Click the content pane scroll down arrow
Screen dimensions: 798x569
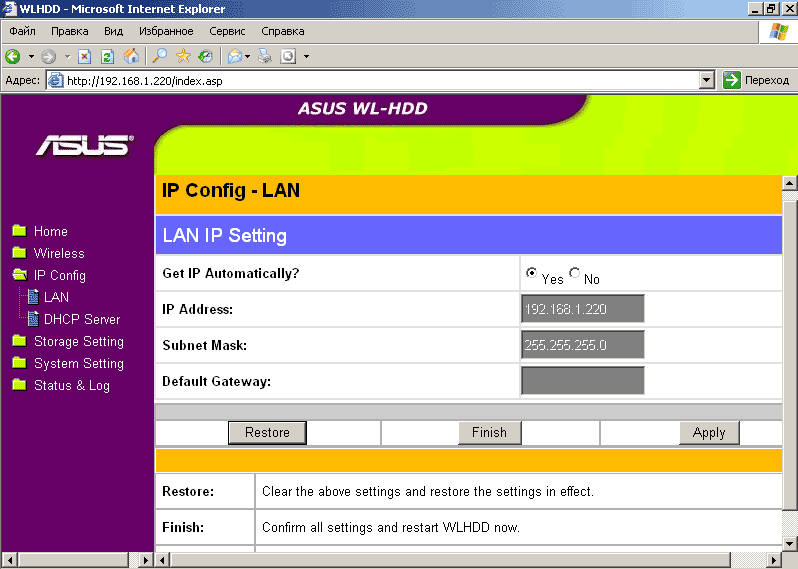click(x=789, y=543)
